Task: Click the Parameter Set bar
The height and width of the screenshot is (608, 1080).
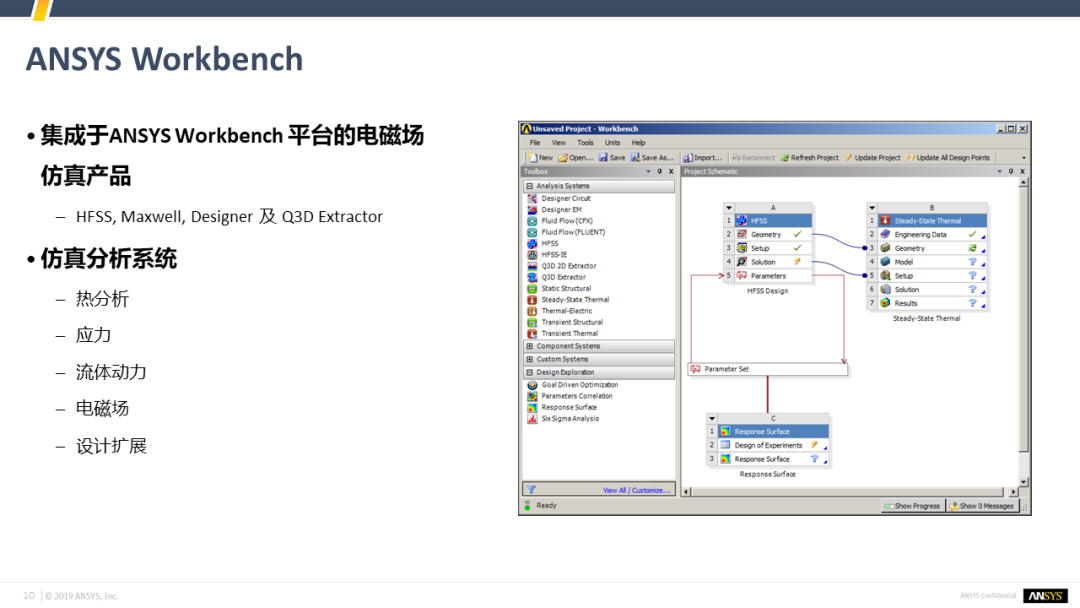Action: click(768, 369)
